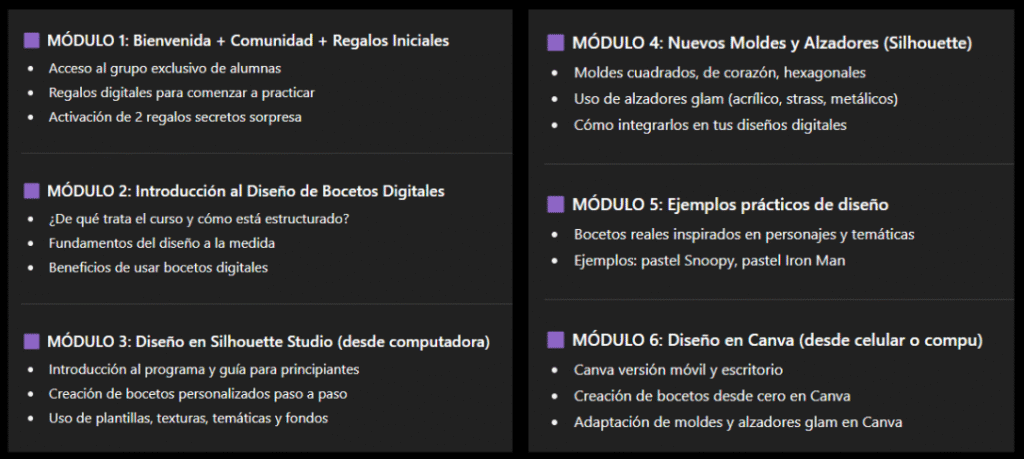
Task: Click "Fundamentos del diseño a la medida" item
Action: pos(161,243)
